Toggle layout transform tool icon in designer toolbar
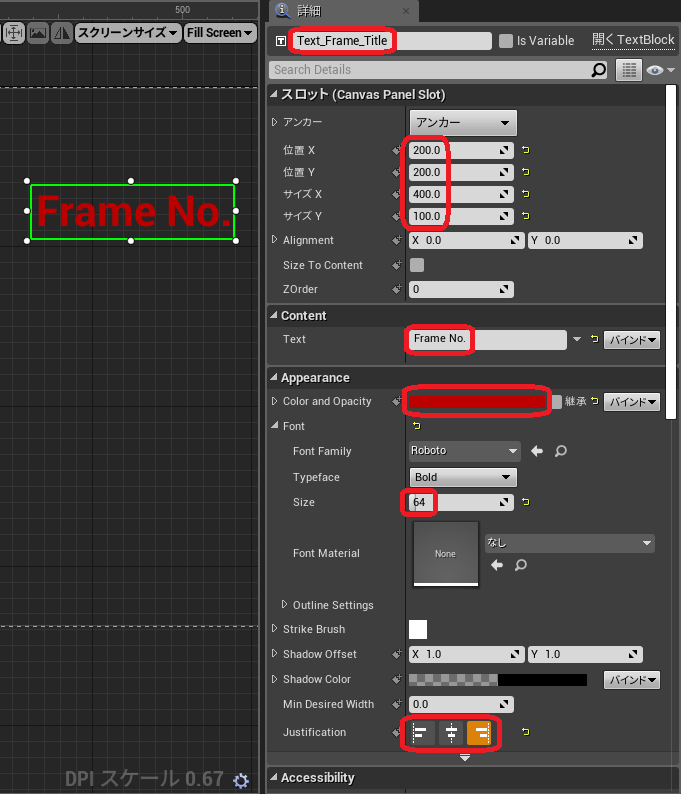 click(14, 33)
